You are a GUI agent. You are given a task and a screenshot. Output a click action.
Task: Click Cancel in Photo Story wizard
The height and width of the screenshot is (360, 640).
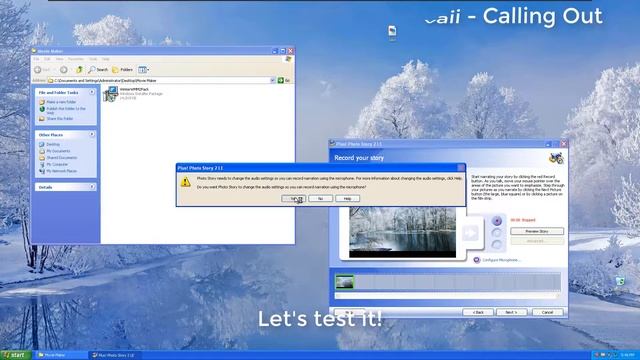[547, 312]
